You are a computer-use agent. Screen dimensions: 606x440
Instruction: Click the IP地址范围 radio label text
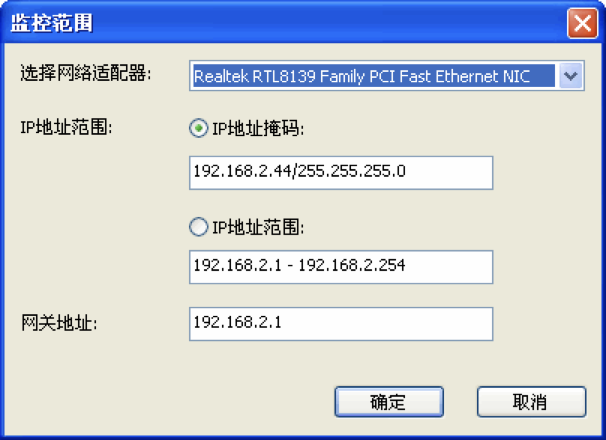pos(258,227)
